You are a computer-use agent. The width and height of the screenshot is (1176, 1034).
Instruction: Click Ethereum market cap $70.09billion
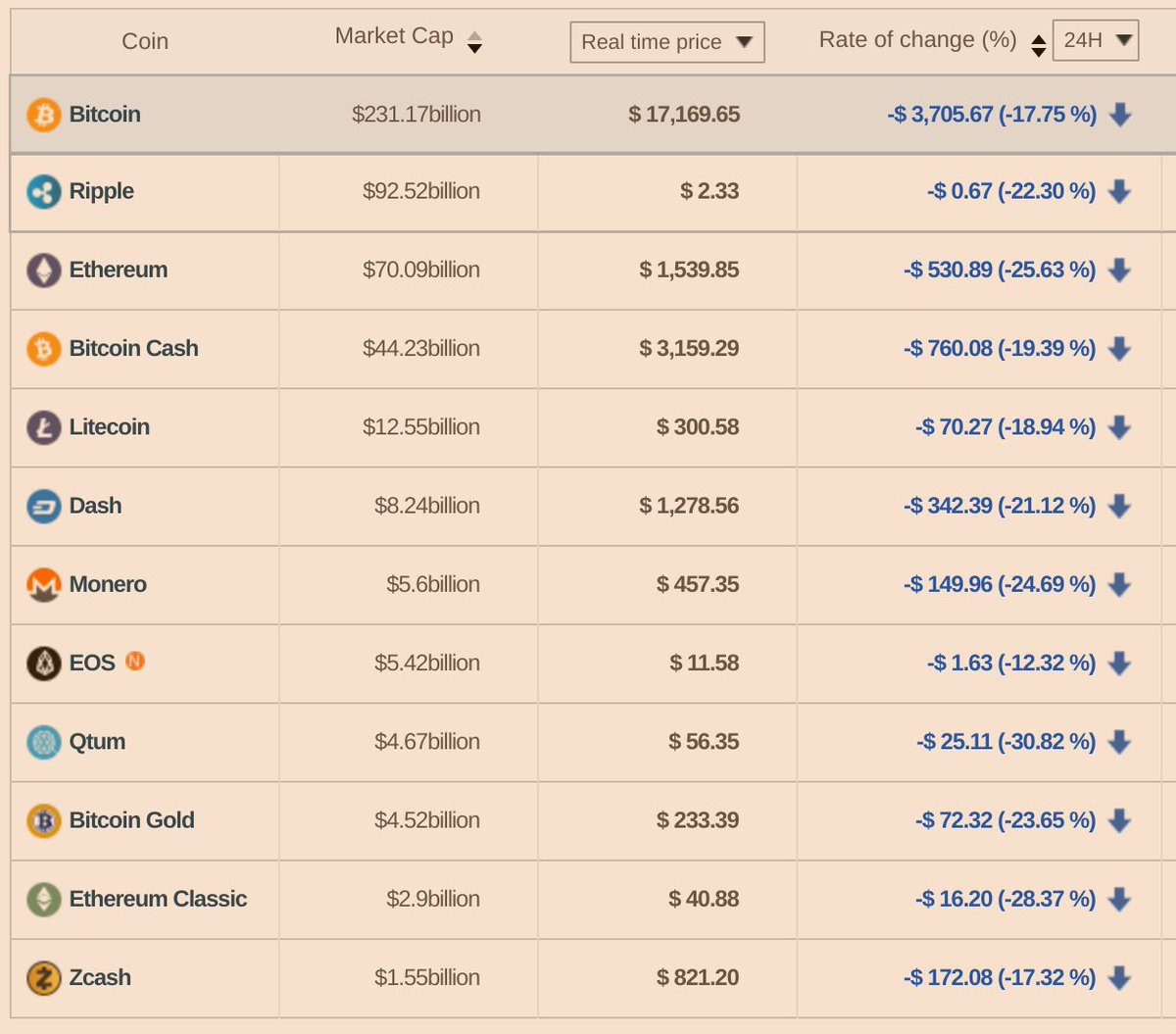(x=421, y=270)
